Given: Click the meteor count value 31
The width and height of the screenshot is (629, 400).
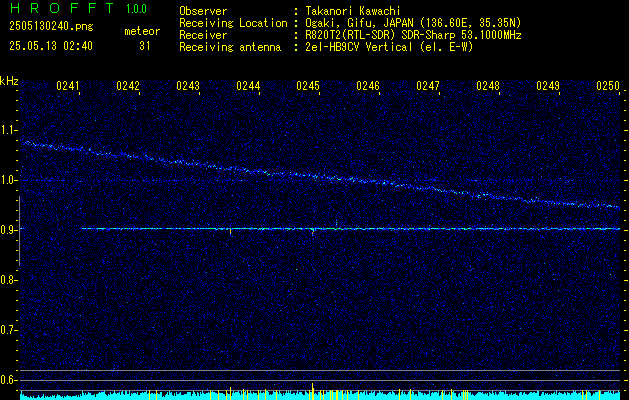Looking at the screenshot, I should click(145, 46).
